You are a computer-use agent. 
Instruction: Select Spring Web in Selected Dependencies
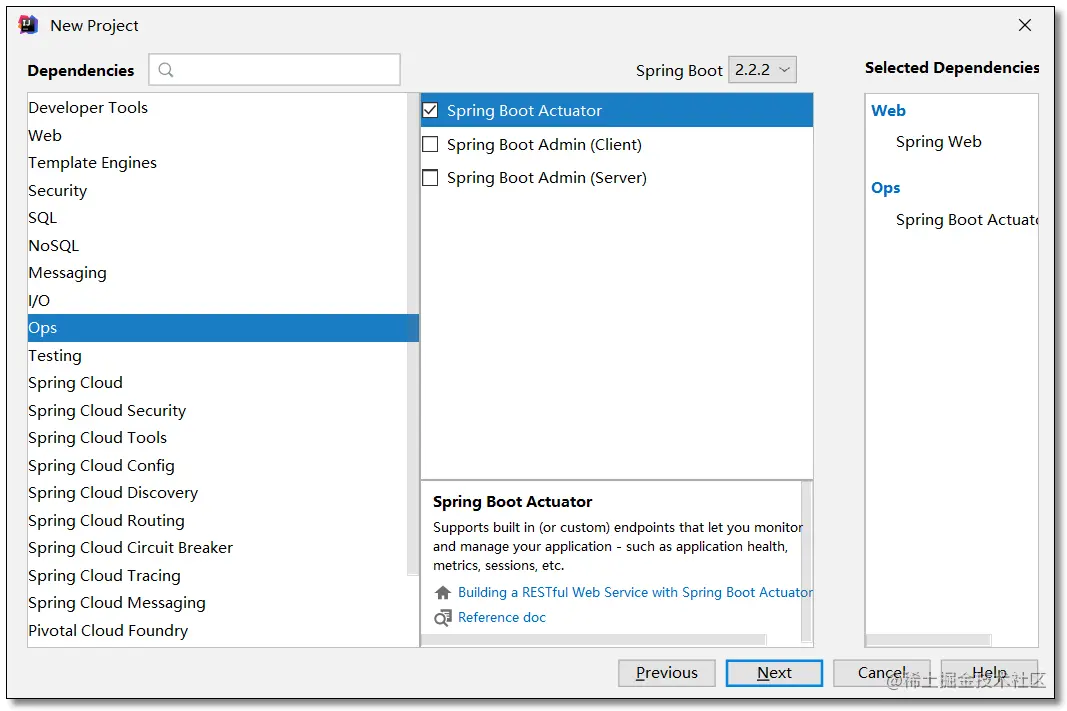coord(938,142)
